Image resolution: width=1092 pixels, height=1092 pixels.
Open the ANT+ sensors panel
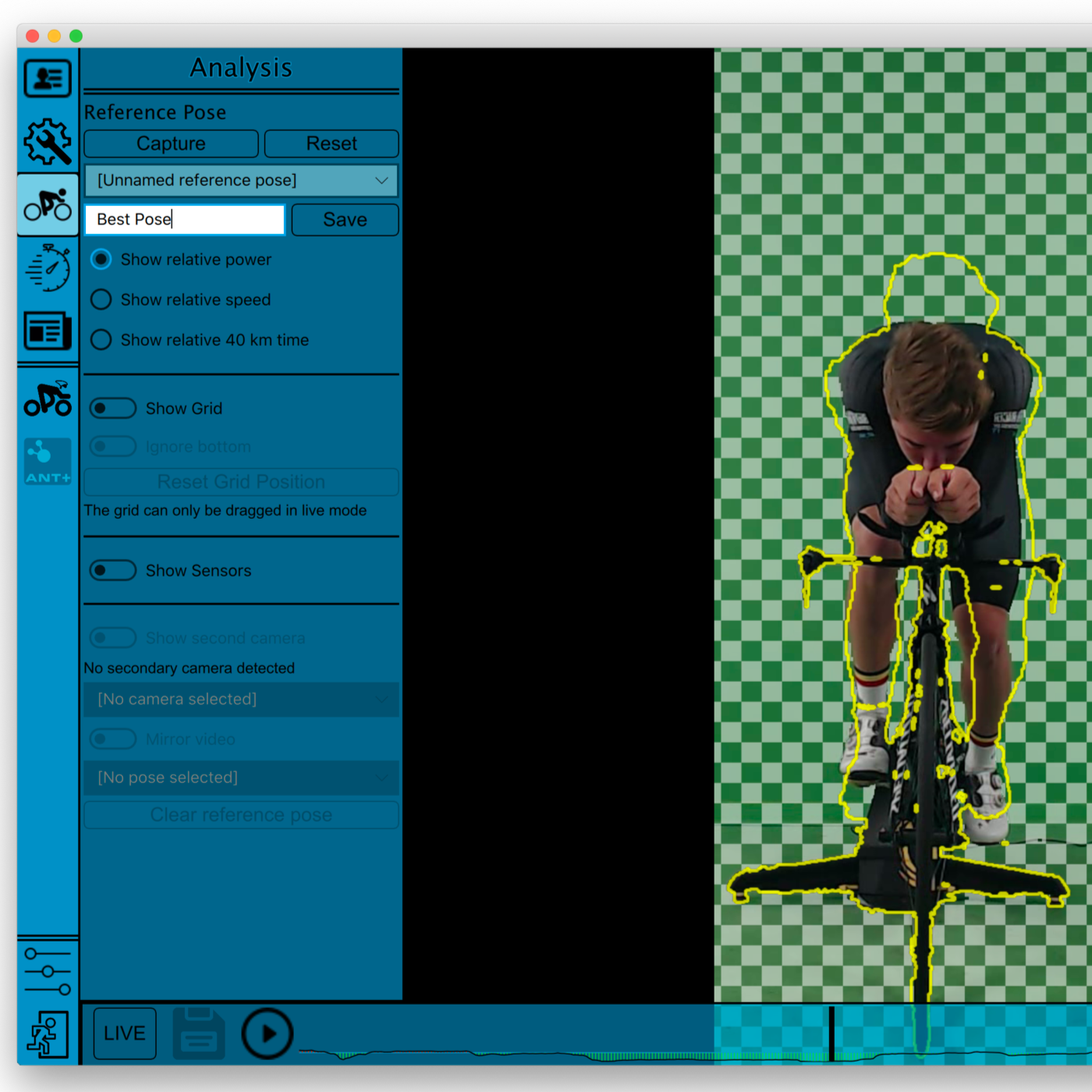click(47, 462)
